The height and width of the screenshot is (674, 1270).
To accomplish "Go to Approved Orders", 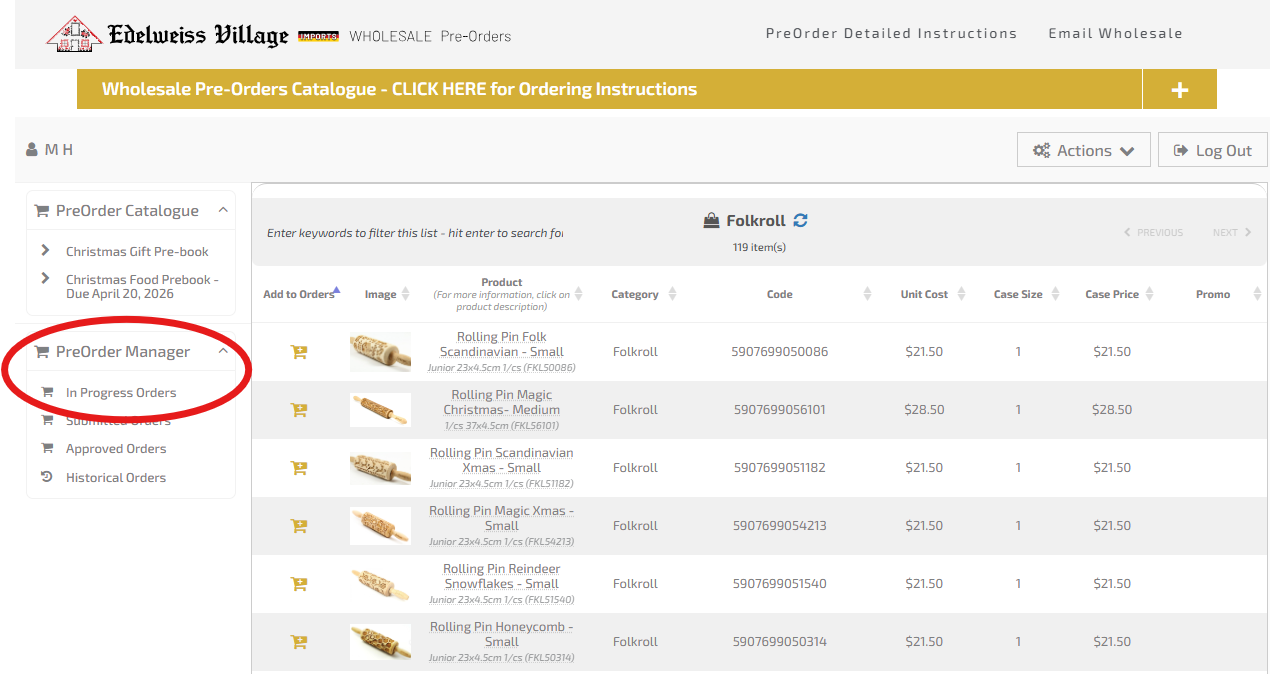I will click(x=116, y=449).
